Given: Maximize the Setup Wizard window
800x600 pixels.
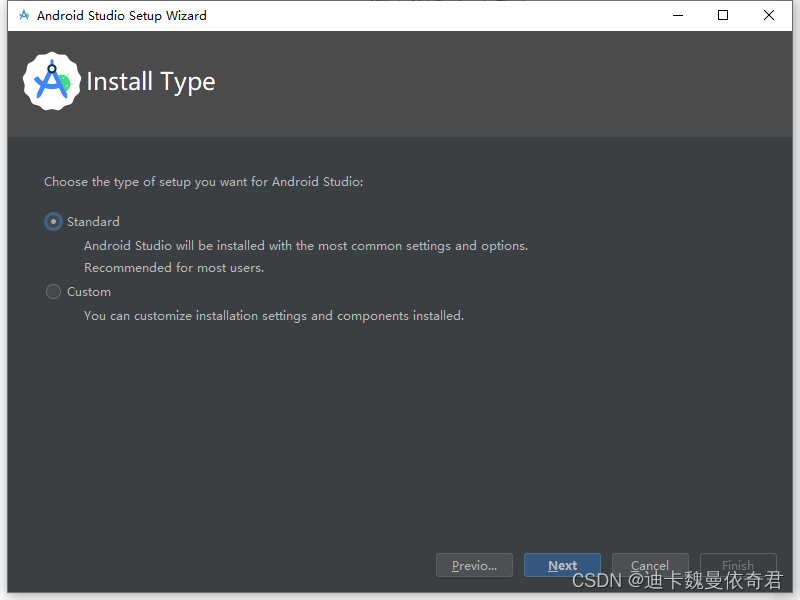Looking at the screenshot, I should (722, 15).
